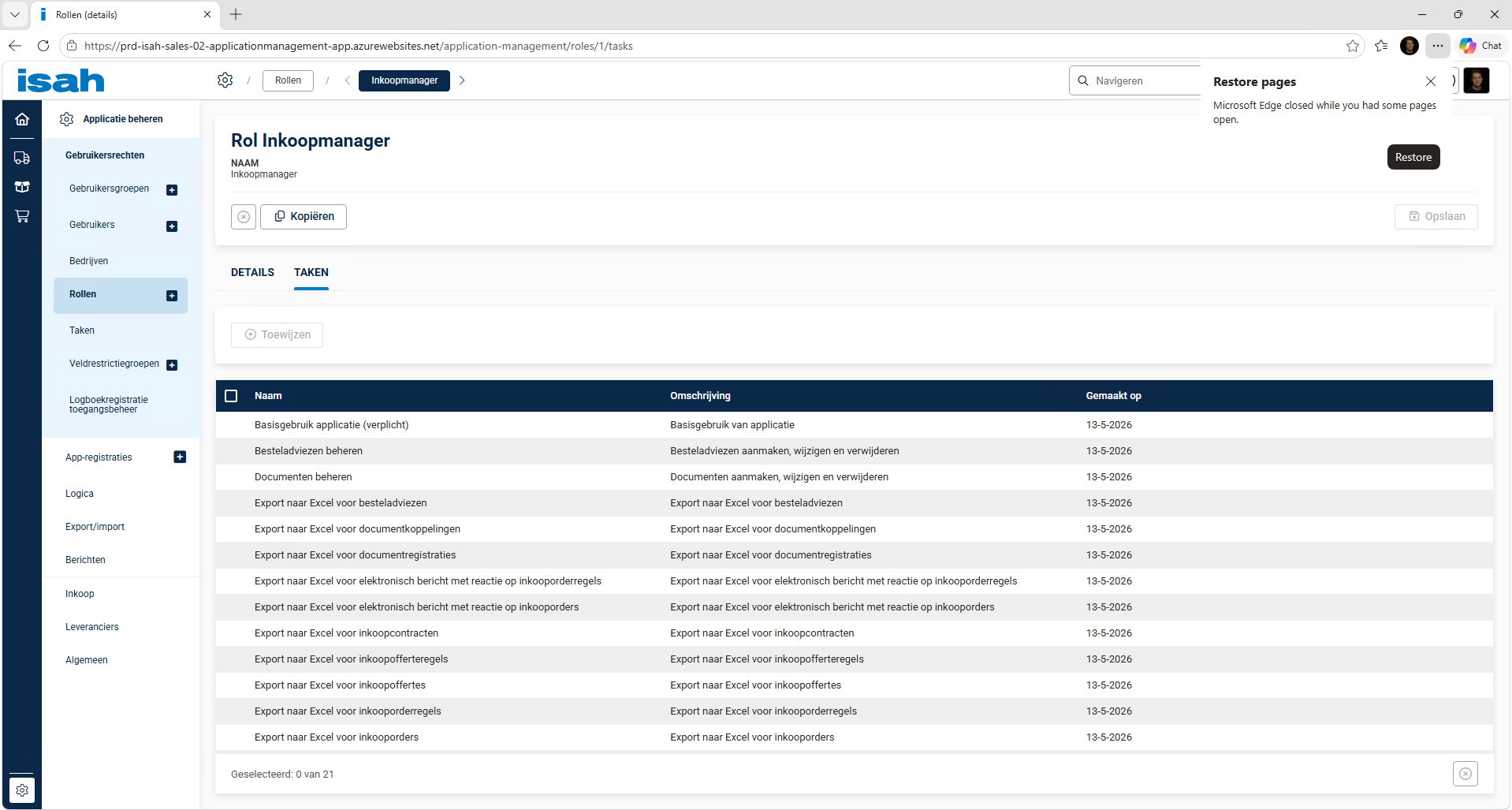The height and width of the screenshot is (810, 1512).
Task: Refresh the browser page
Action: [43, 46]
